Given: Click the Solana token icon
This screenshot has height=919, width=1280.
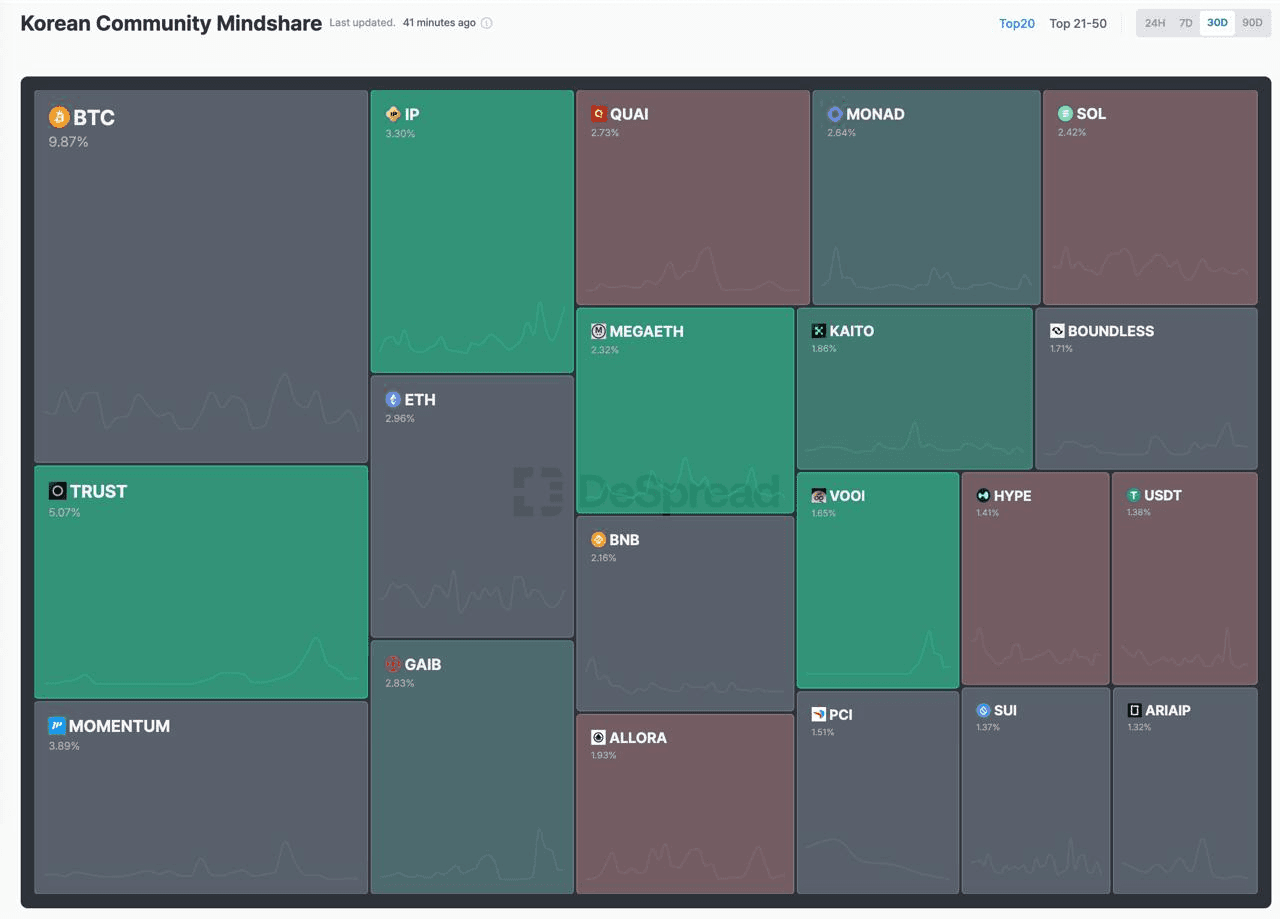Looking at the screenshot, I should [1065, 114].
